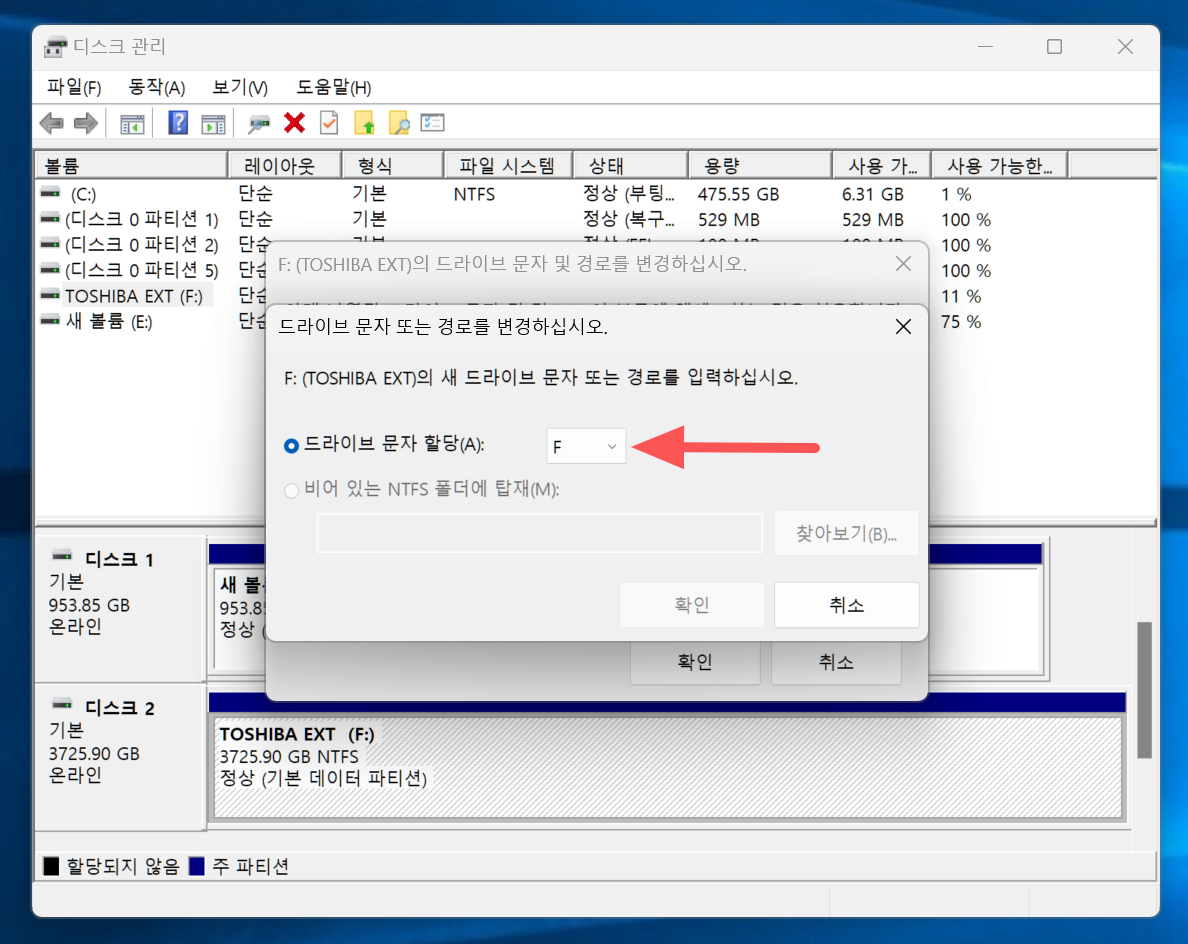Click the 529 MB capacity cell
Viewport: 1188px width, 944px height.
[729, 220]
